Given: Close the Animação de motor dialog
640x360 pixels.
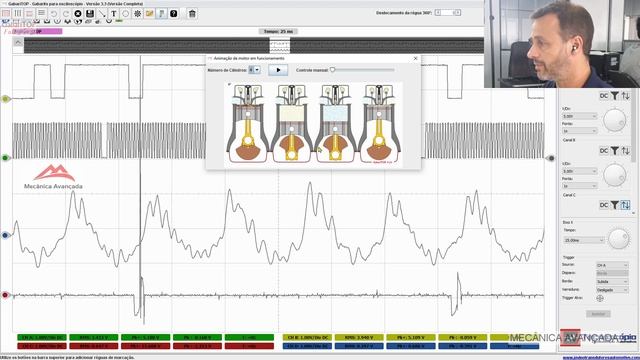Looking at the screenshot, I should click(x=416, y=58).
